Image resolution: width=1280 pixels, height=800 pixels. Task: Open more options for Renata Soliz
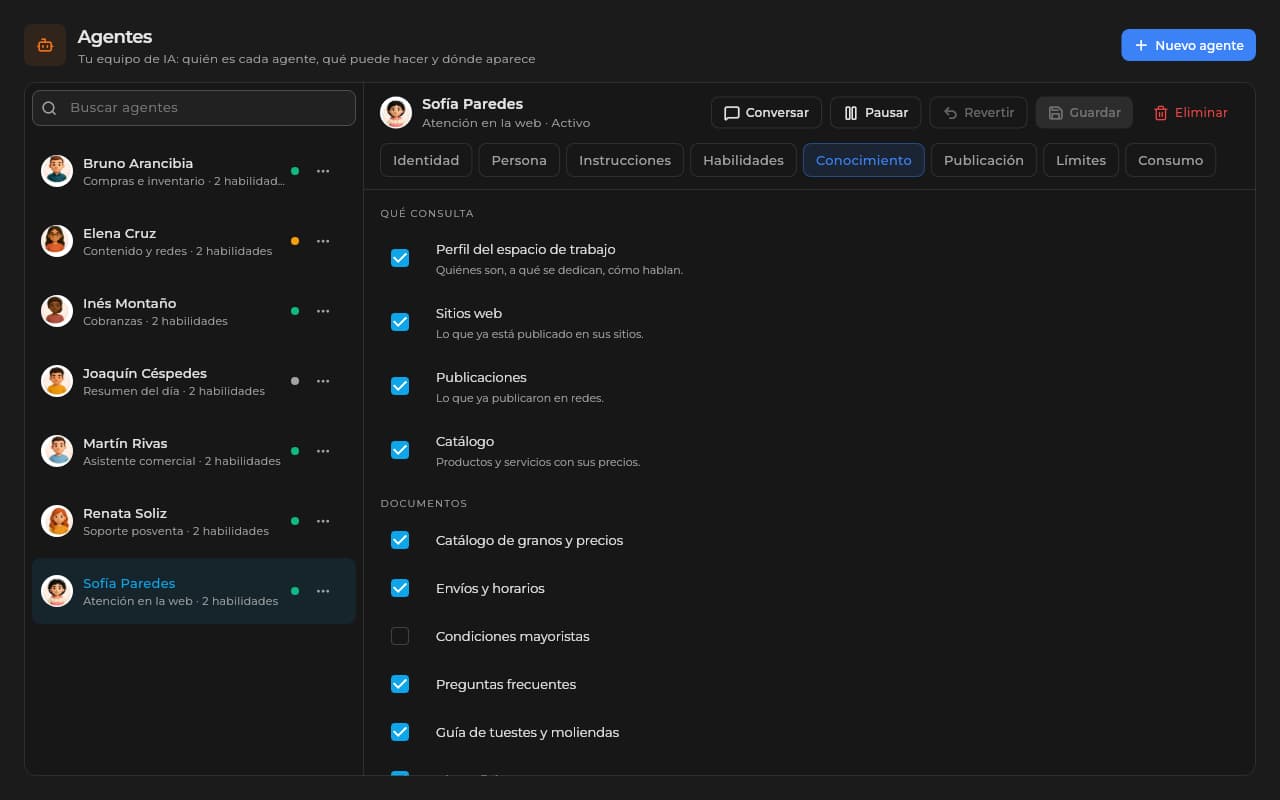pyautogui.click(x=323, y=521)
